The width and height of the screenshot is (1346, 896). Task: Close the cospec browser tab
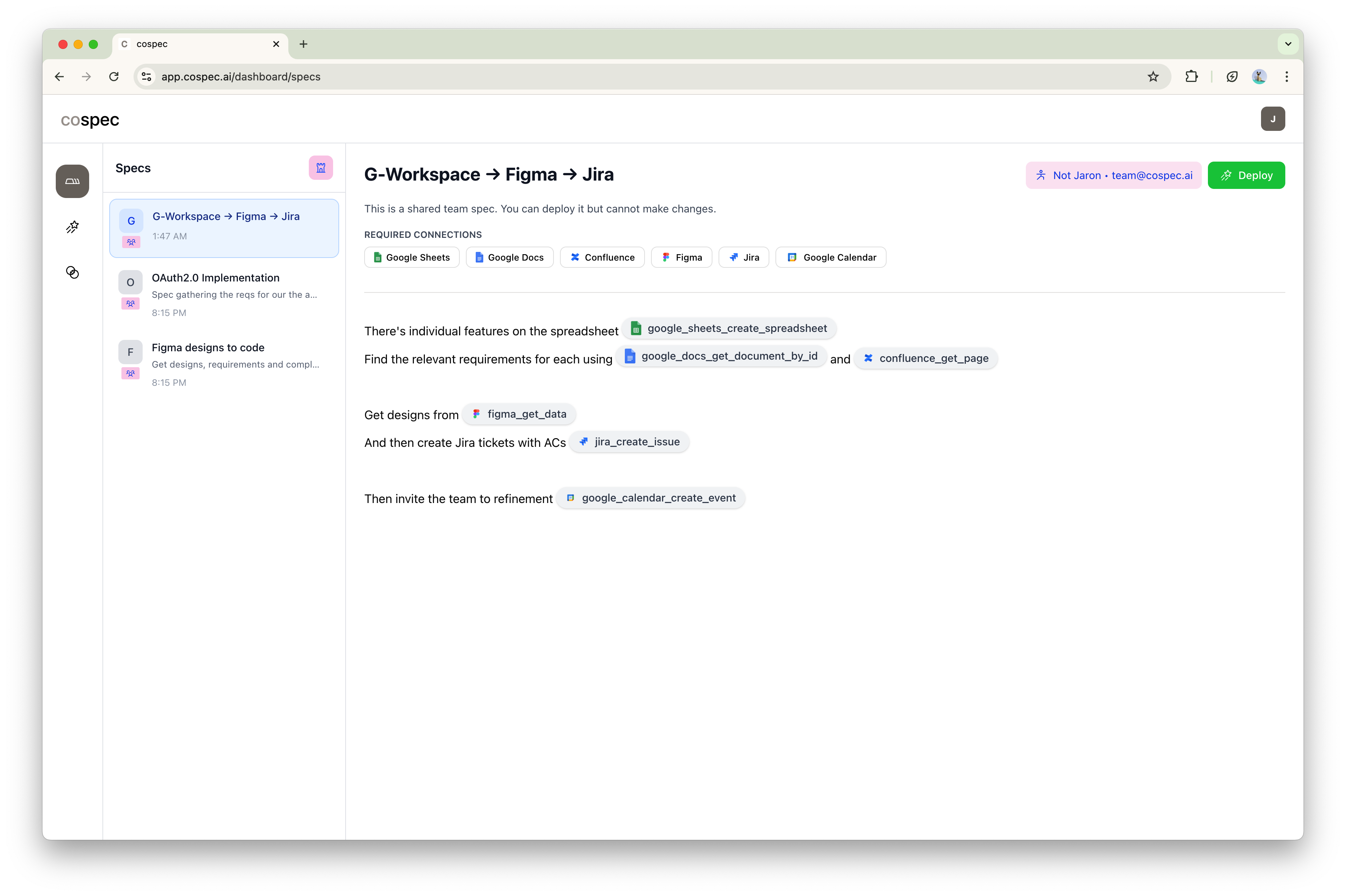(x=276, y=44)
